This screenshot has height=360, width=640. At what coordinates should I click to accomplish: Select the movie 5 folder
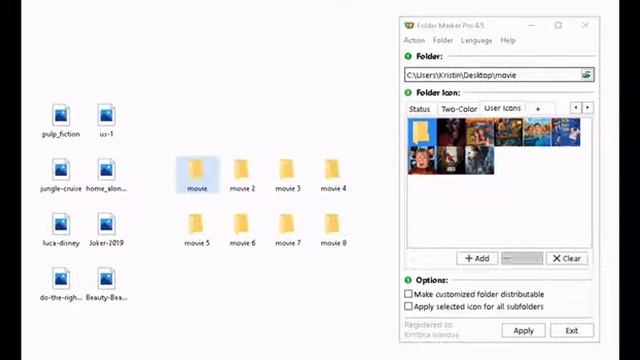[x=197, y=230]
